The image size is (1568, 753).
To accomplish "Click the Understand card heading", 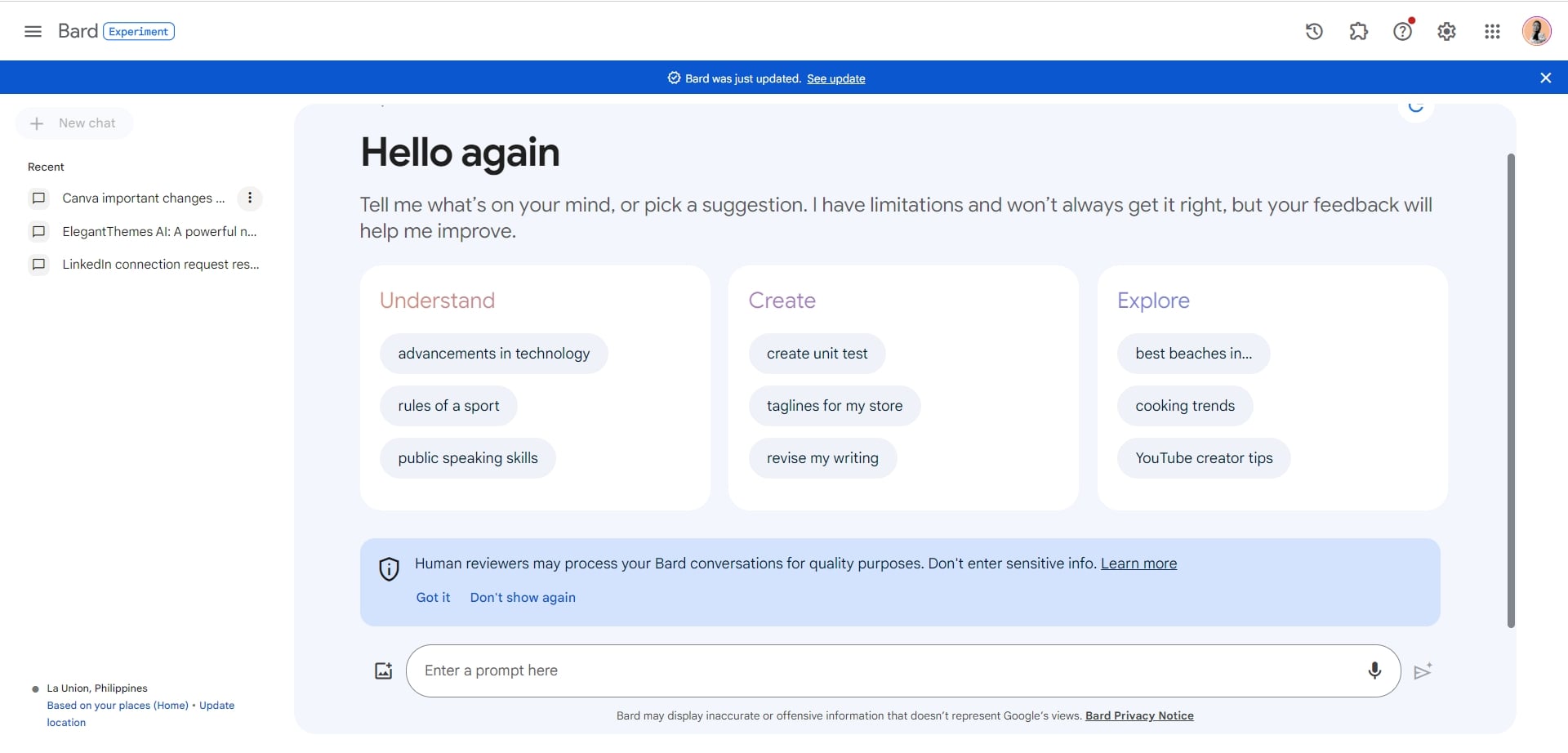I will coord(437,301).
